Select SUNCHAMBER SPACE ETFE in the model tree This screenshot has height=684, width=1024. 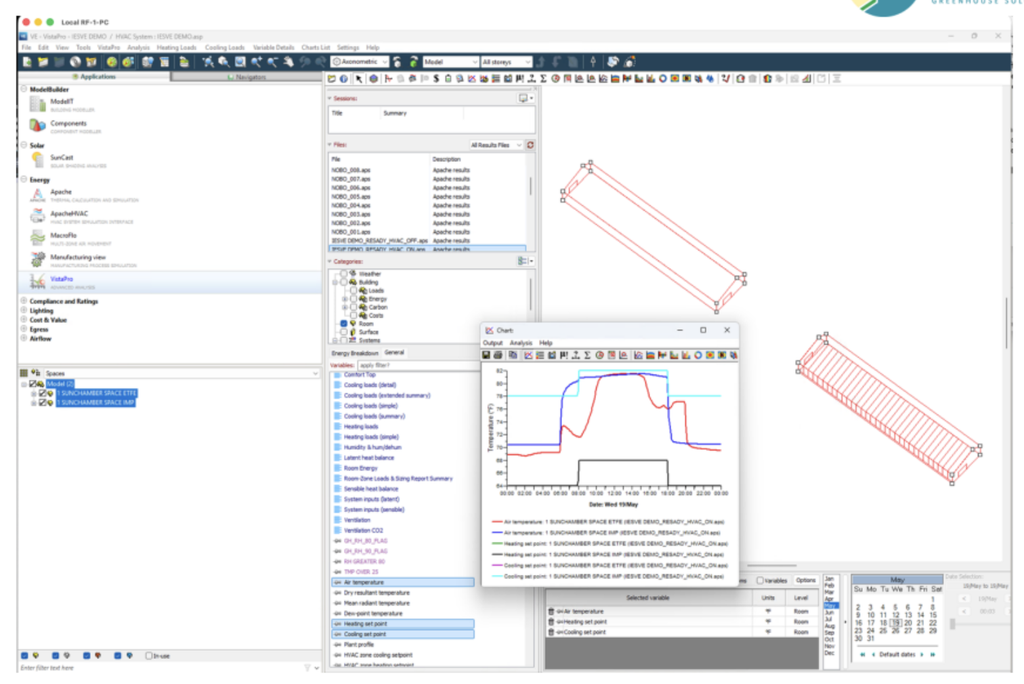tap(96, 394)
